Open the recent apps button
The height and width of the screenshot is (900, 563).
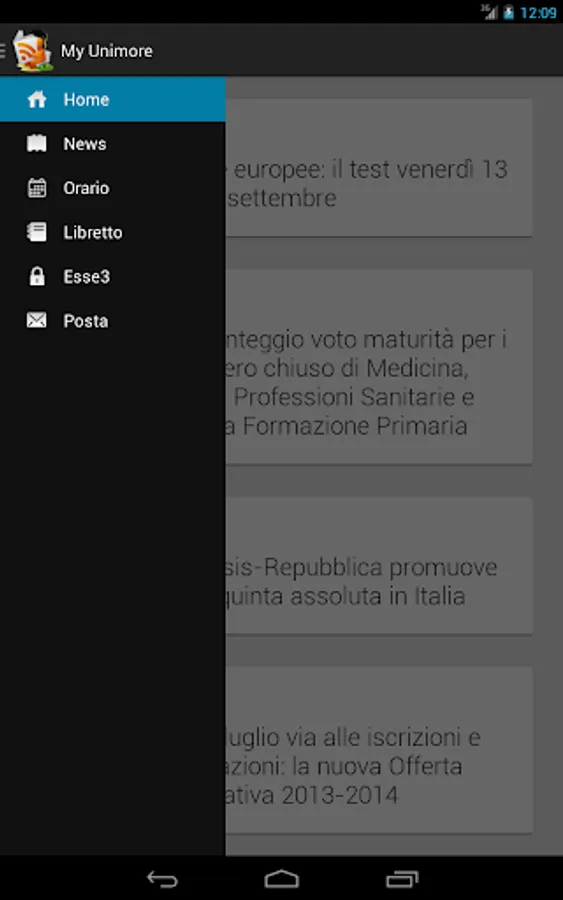pyautogui.click(x=402, y=879)
